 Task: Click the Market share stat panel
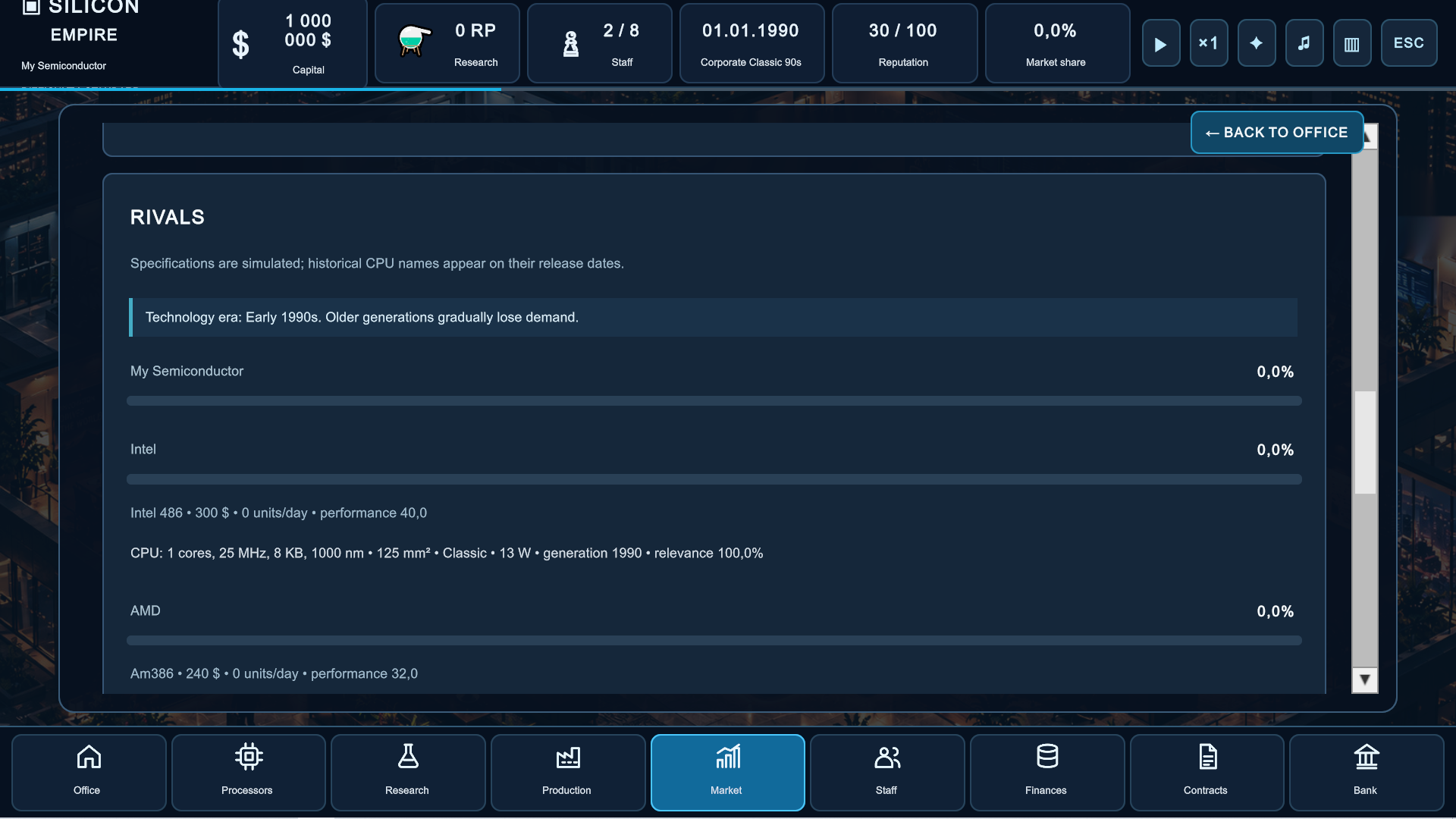(x=1057, y=43)
